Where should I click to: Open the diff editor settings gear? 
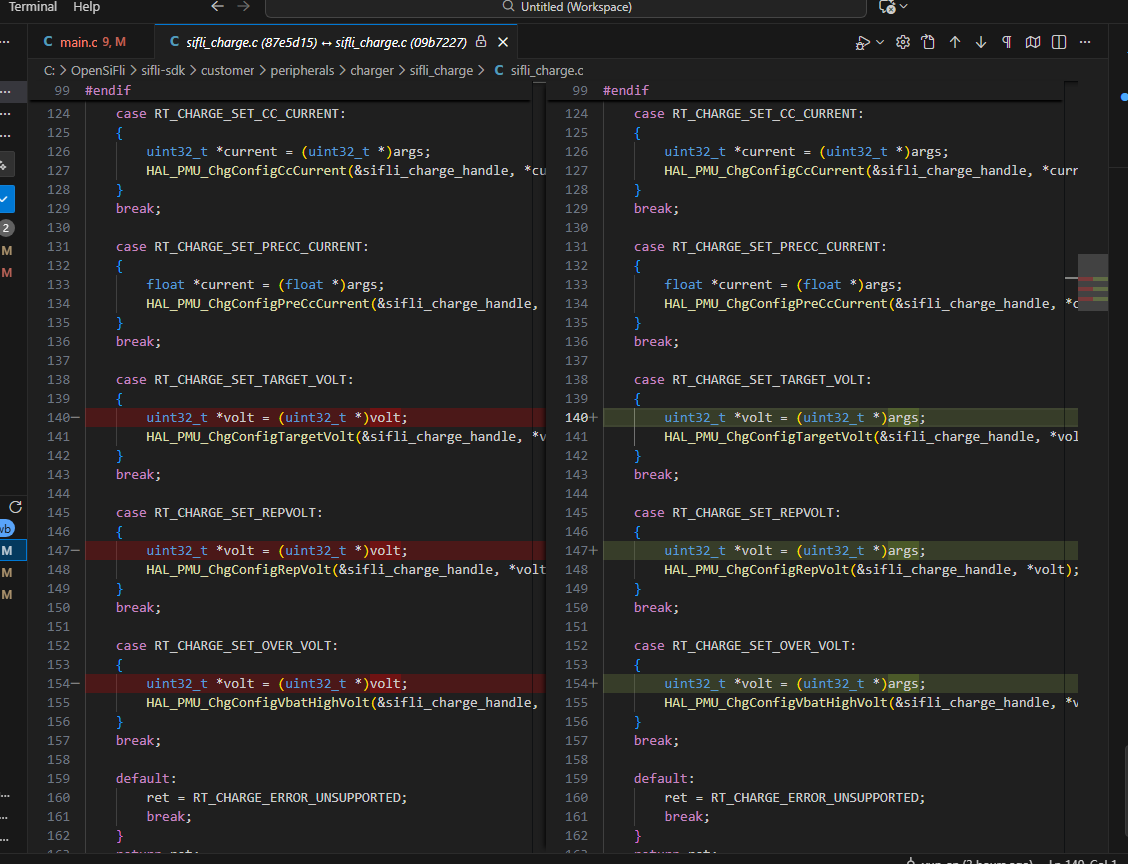903,42
